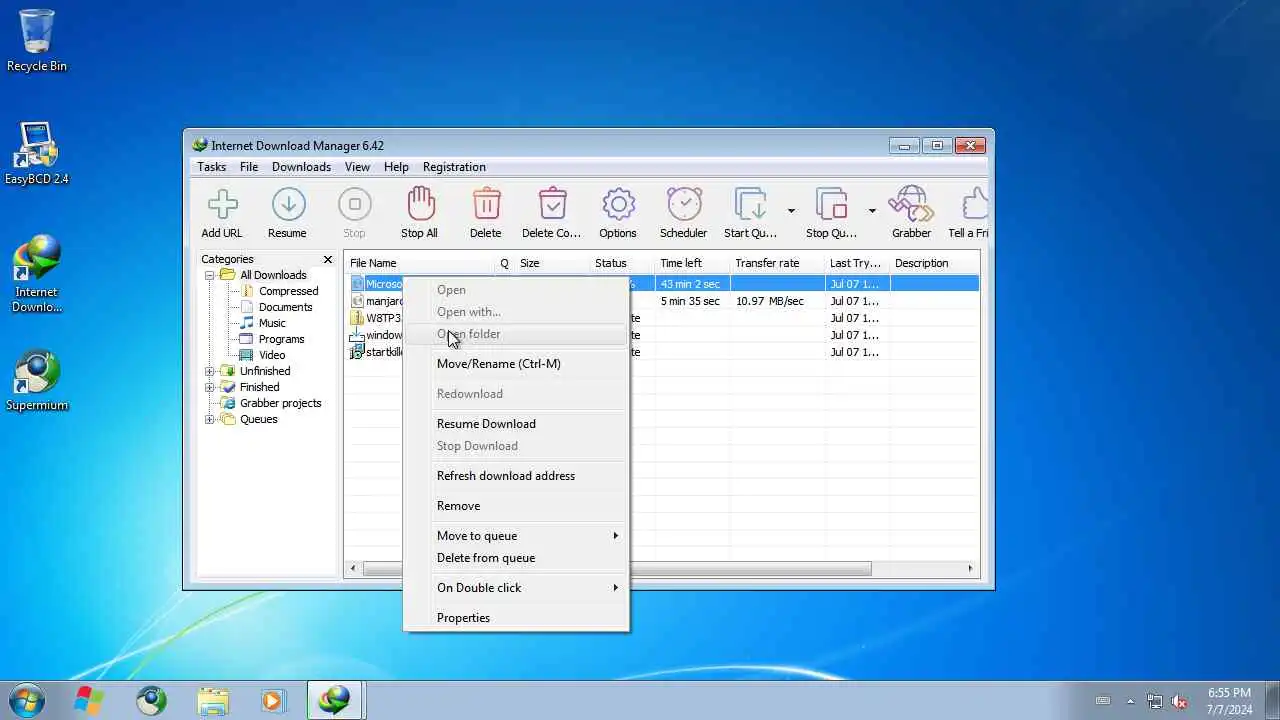
Task: Click the horizontal scrollbar left arrow
Action: coord(353,569)
